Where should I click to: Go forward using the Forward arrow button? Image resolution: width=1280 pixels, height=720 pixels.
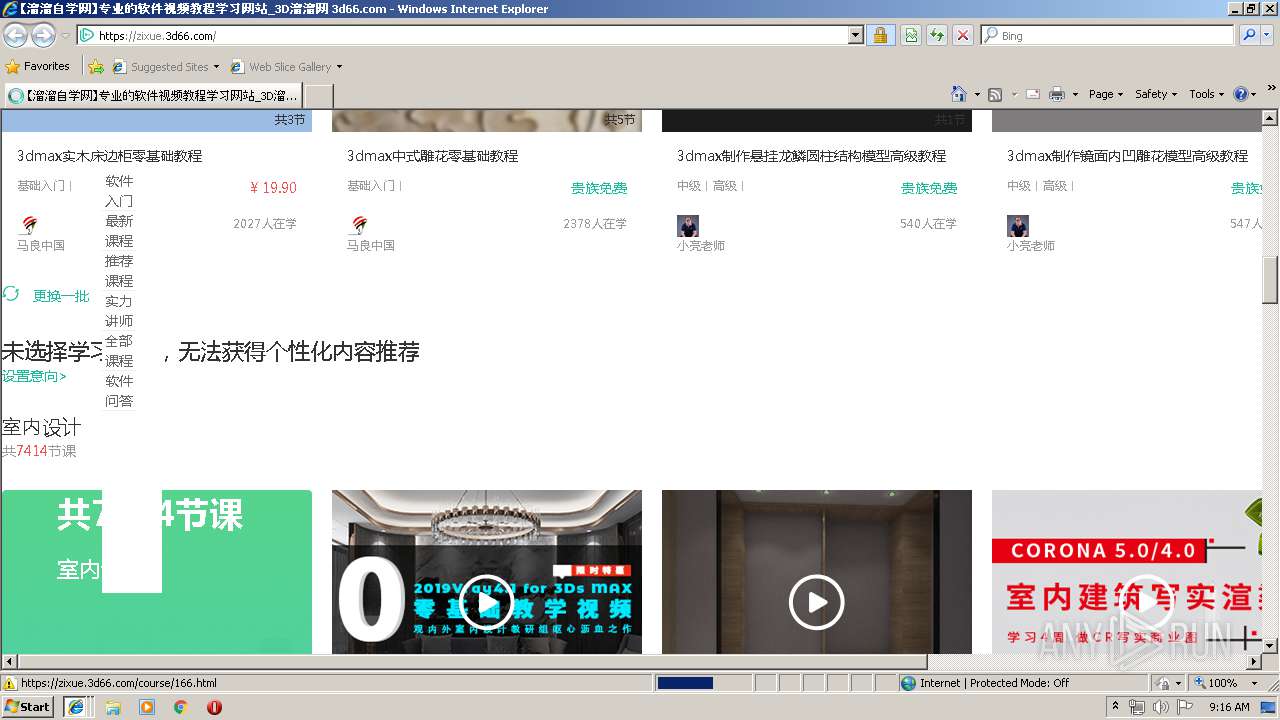pos(43,35)
